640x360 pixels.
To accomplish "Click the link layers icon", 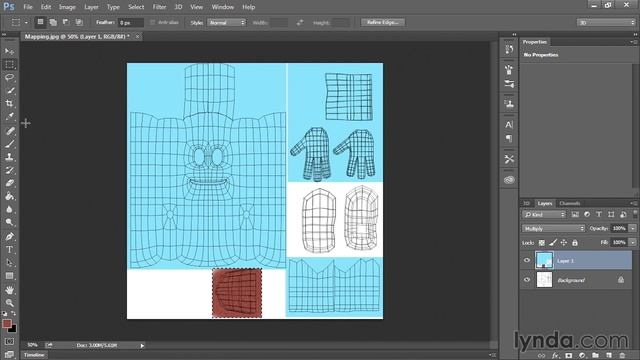I will click(541, 356).
